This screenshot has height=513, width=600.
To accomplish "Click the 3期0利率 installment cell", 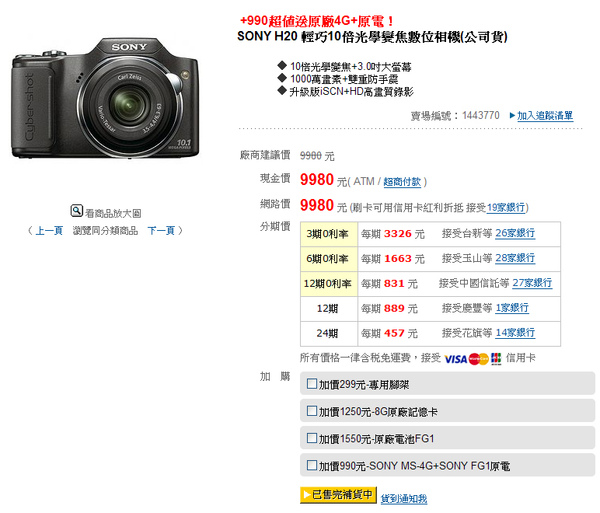I will [329, 234].
